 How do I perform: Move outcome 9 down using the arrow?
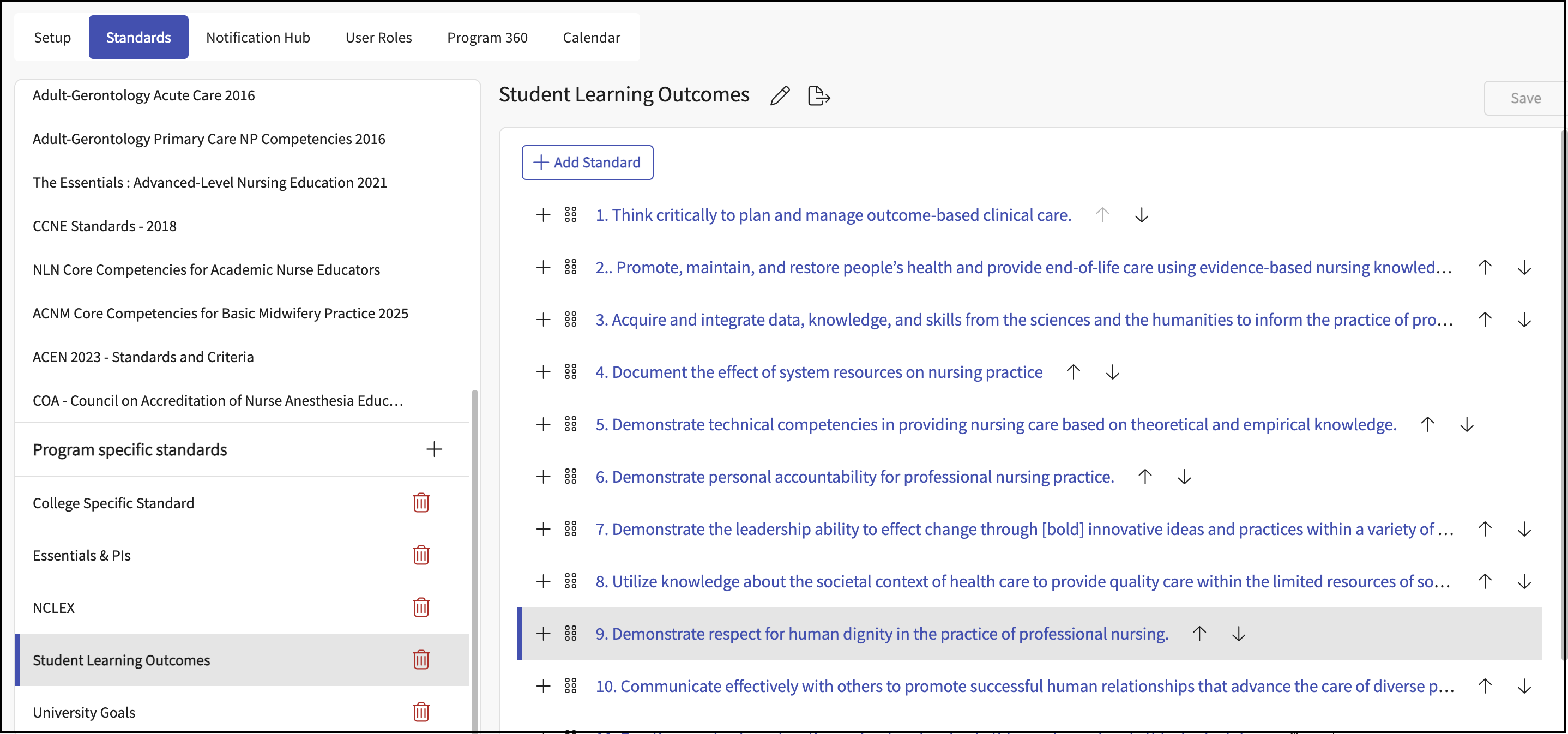[x=1238, y=634]
